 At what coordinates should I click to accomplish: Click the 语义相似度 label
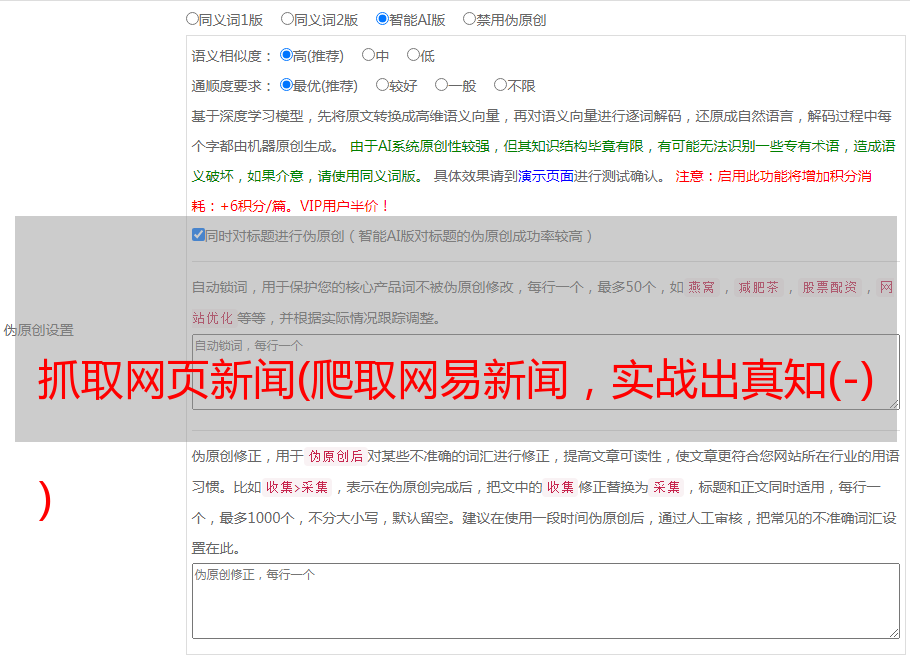pos(232,56)
